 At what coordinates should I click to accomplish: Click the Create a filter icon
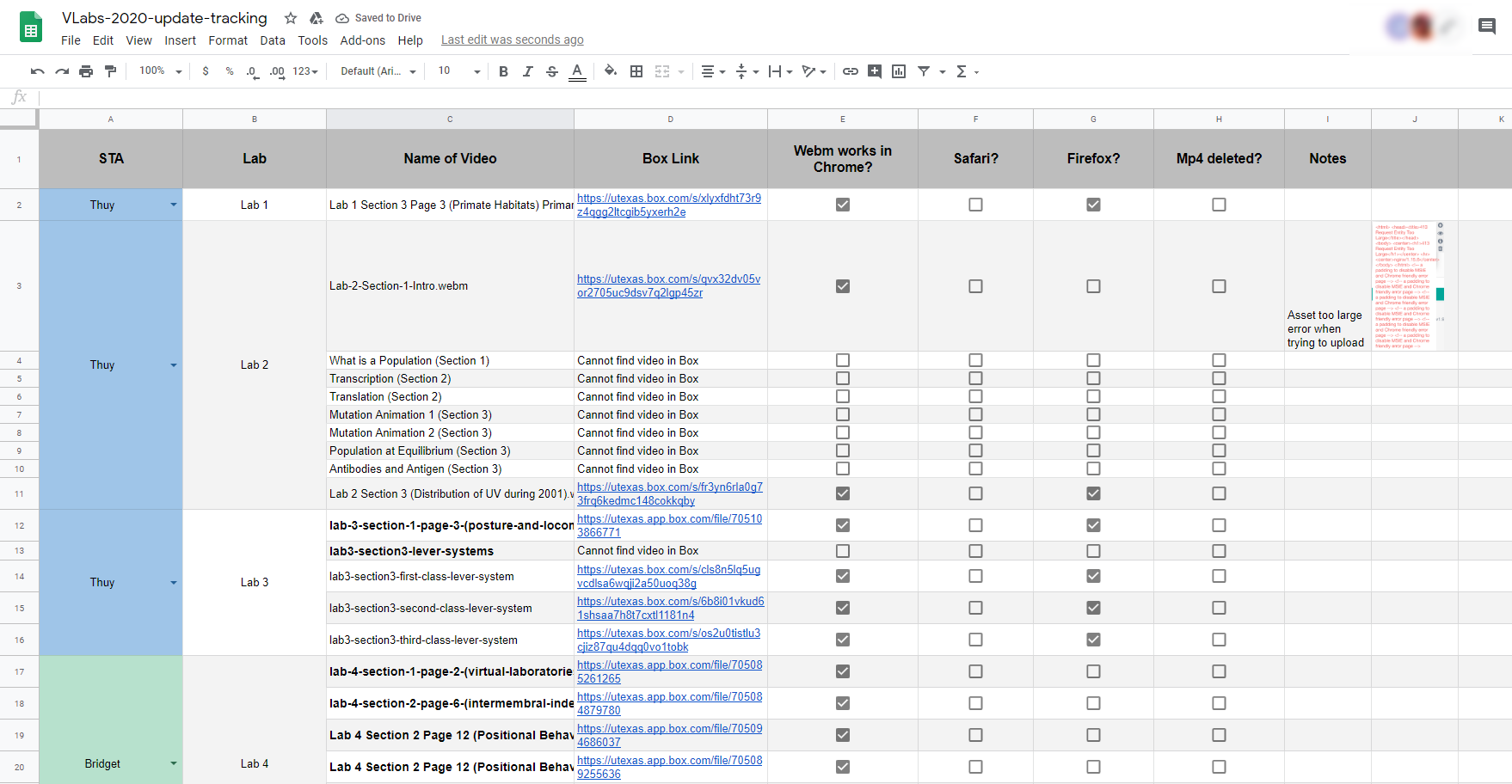tap(924, 71)
